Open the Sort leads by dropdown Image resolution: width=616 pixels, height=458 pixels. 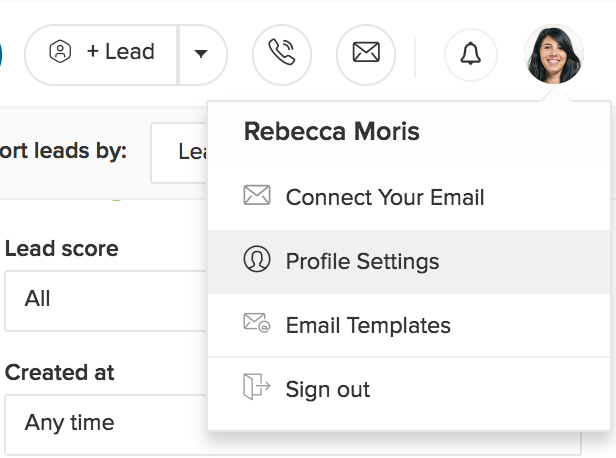click(x=180, y=152)
